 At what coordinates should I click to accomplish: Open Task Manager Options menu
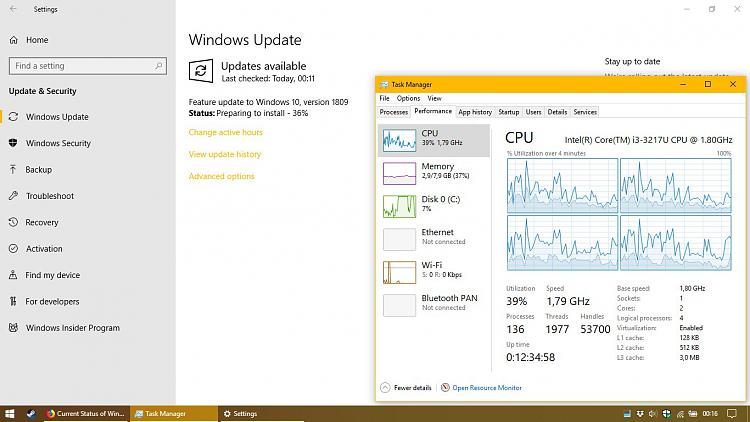coord(408,98)
